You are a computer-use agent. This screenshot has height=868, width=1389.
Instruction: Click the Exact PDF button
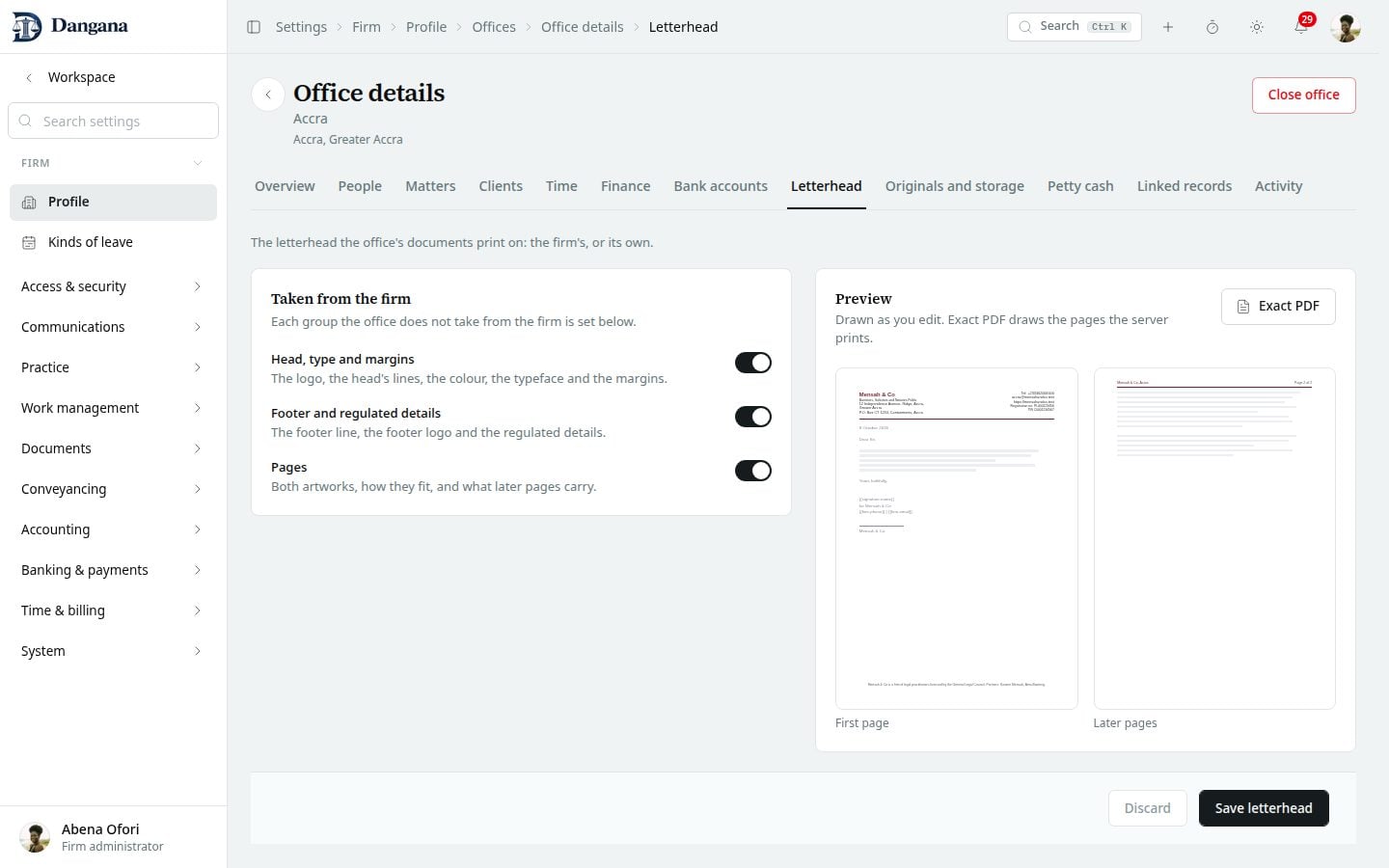tap(1278, 307)
